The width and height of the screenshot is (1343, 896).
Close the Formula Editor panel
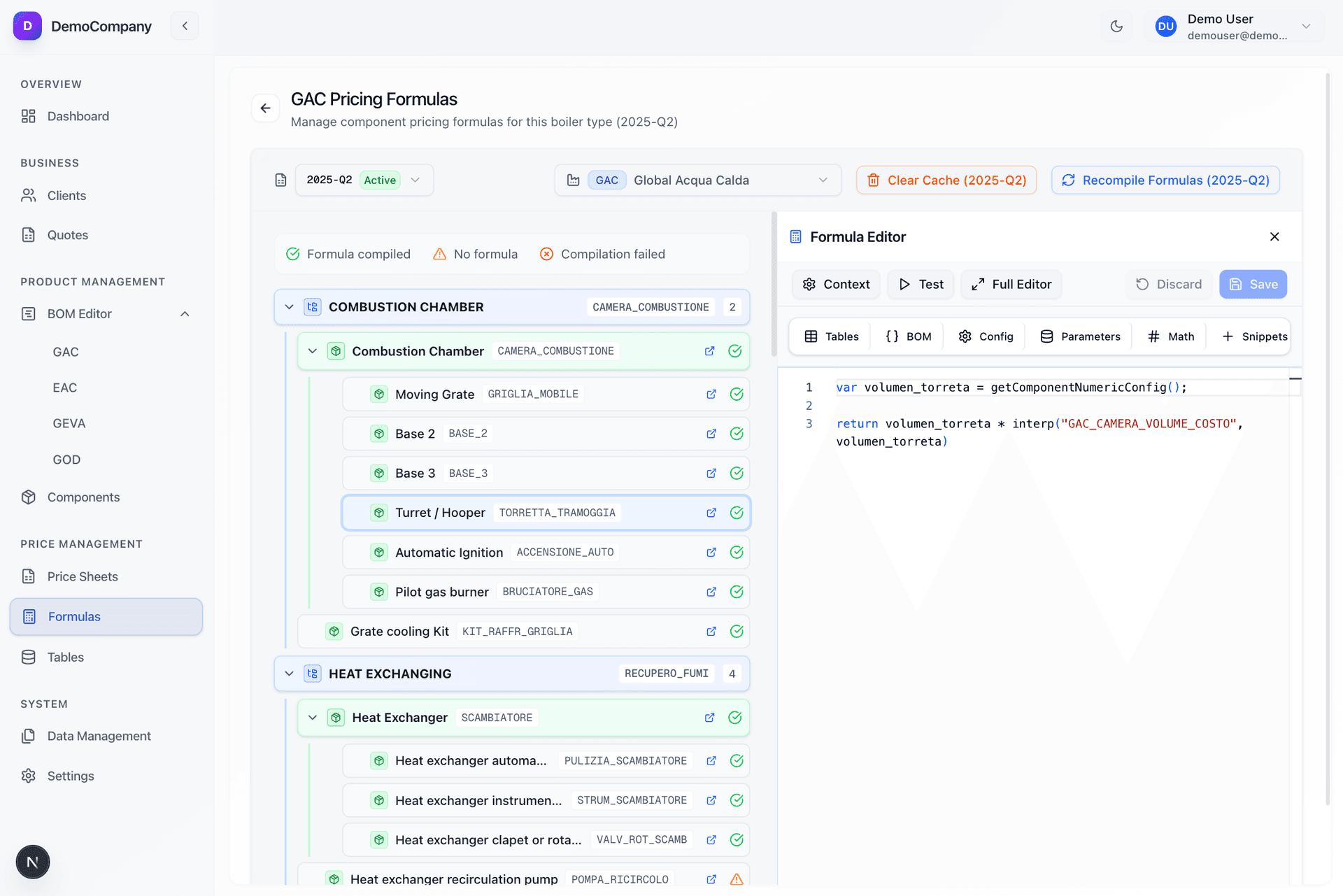click(x=1274, y=236)
